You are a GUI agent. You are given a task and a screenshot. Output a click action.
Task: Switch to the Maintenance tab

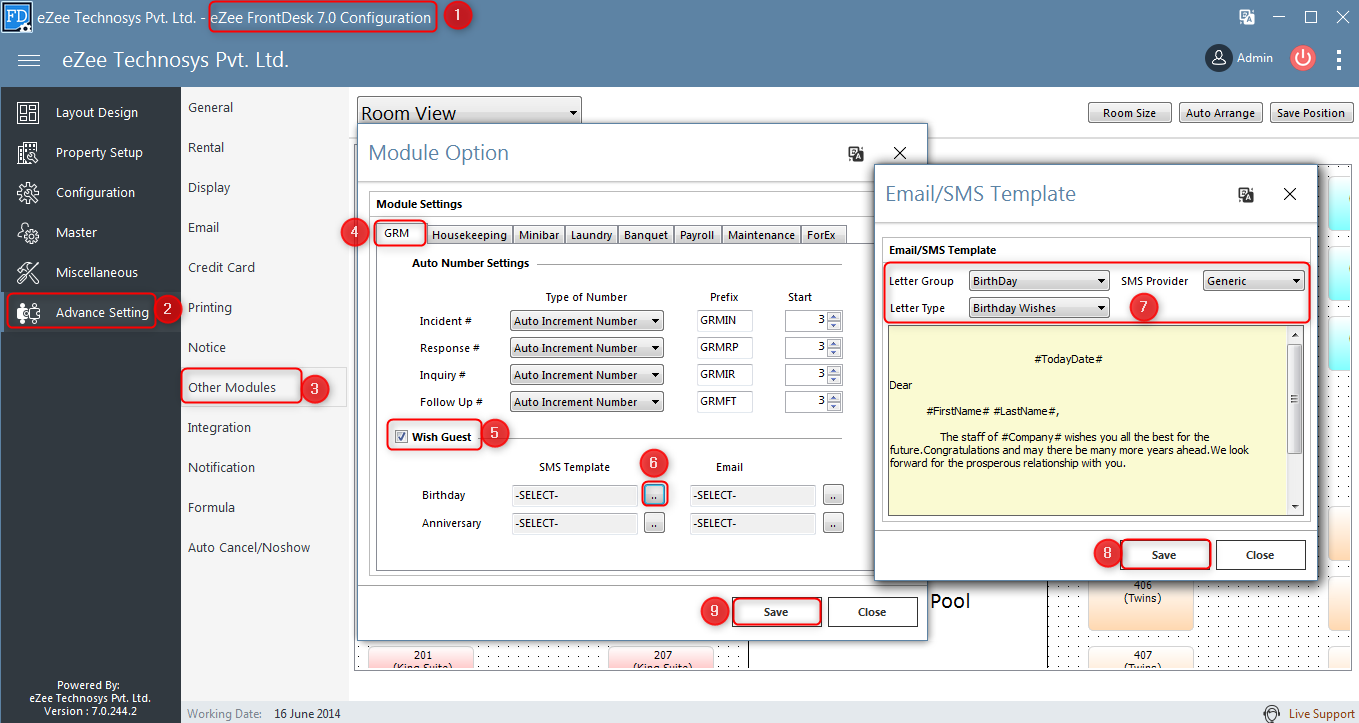click(762, 235)
